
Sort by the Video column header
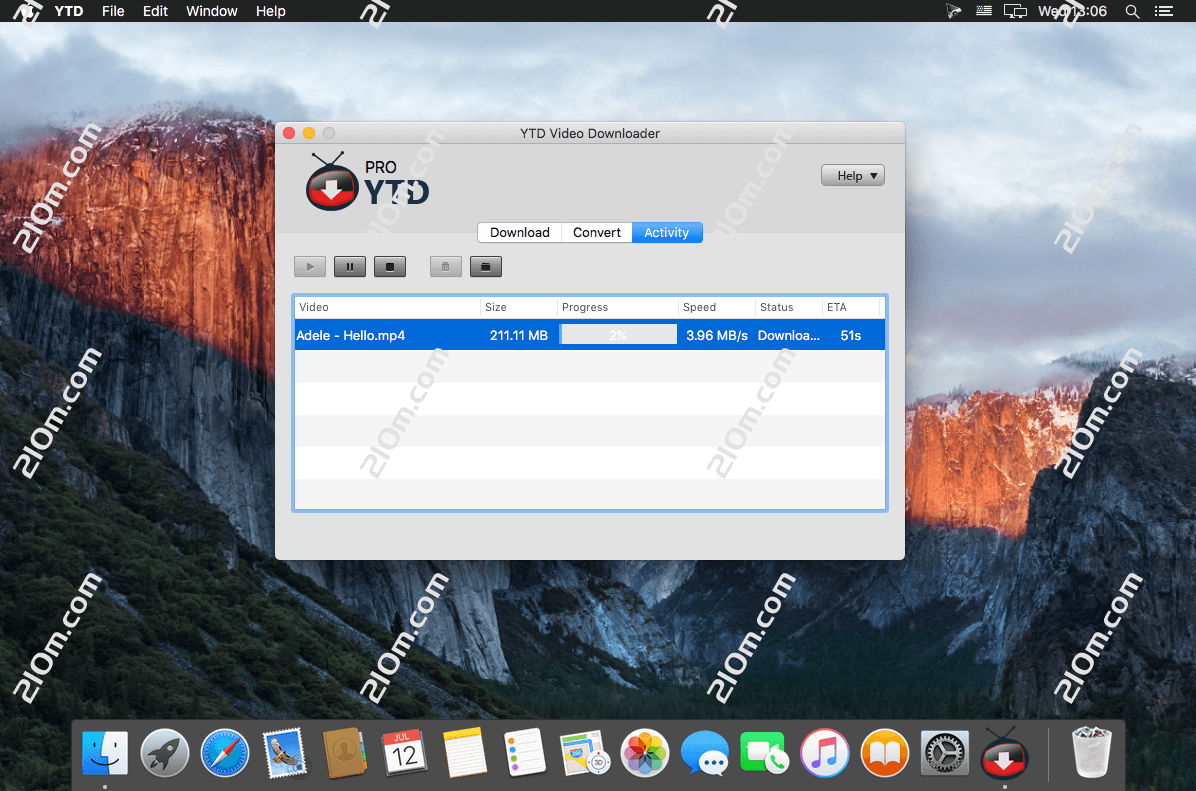point(387,307)
